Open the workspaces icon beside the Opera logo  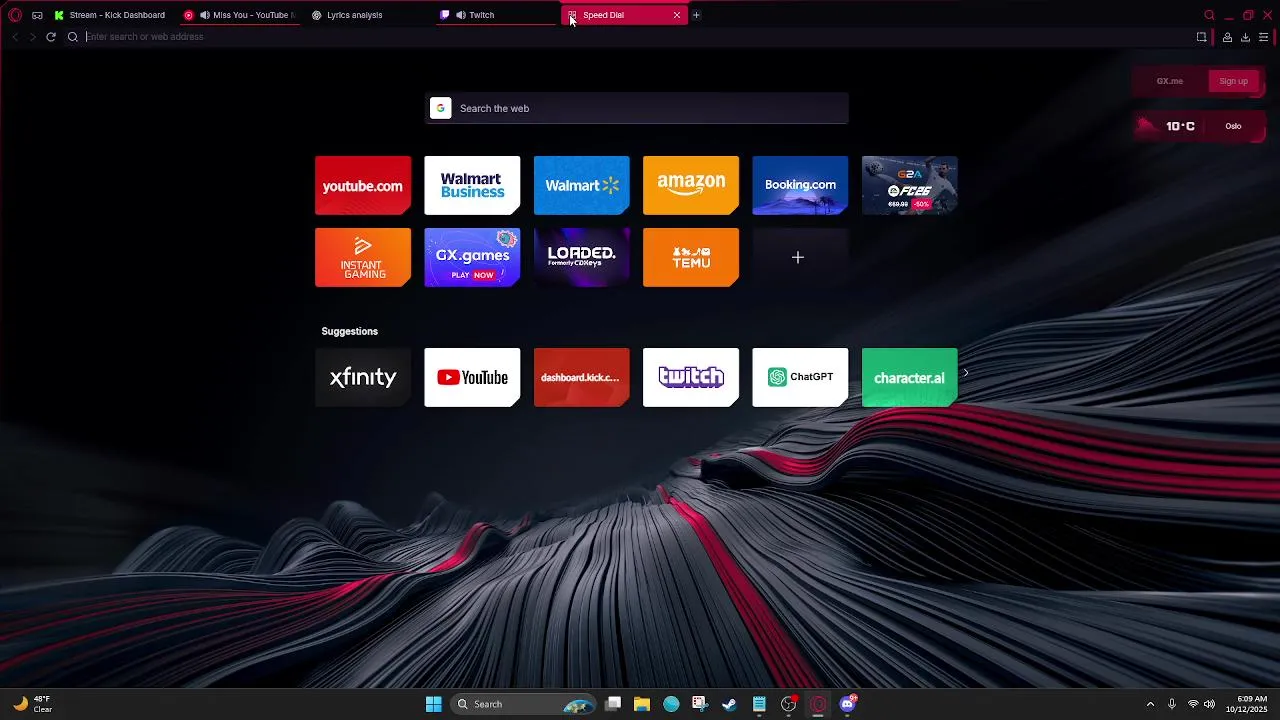[37, 15]
